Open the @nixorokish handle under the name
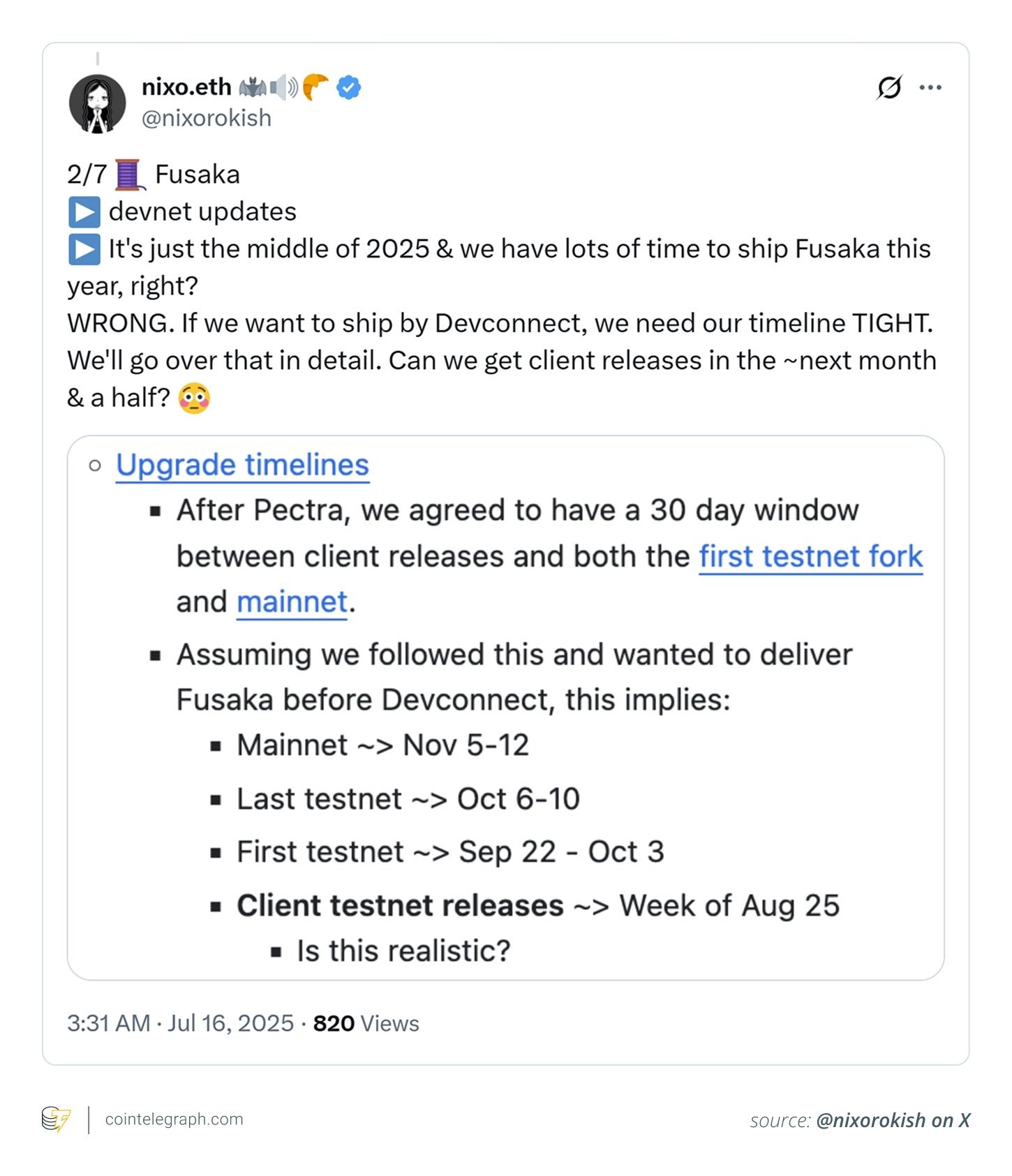 [x=207, y=119]
